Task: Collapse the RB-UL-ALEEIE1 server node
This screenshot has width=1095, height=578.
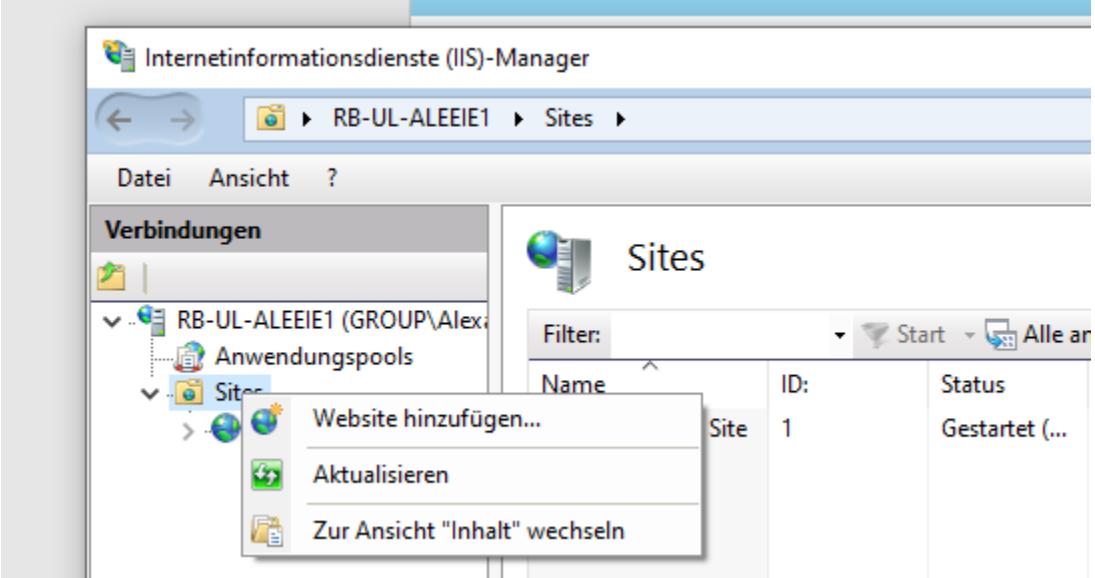Action: coord(112,322)
